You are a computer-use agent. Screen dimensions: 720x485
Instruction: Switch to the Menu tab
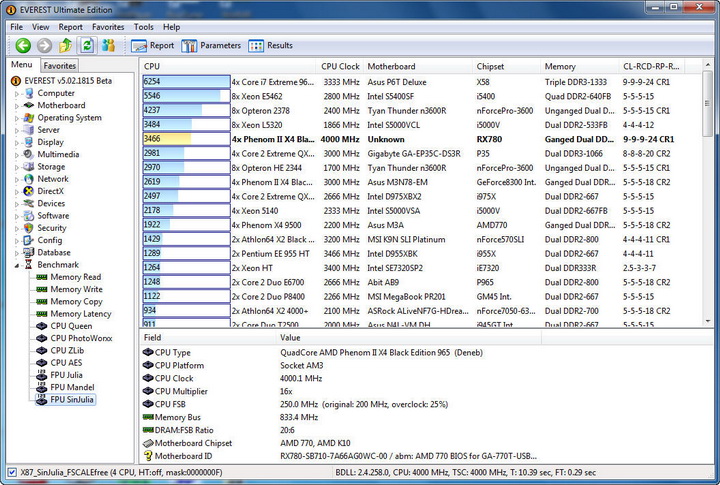point(22,65)
